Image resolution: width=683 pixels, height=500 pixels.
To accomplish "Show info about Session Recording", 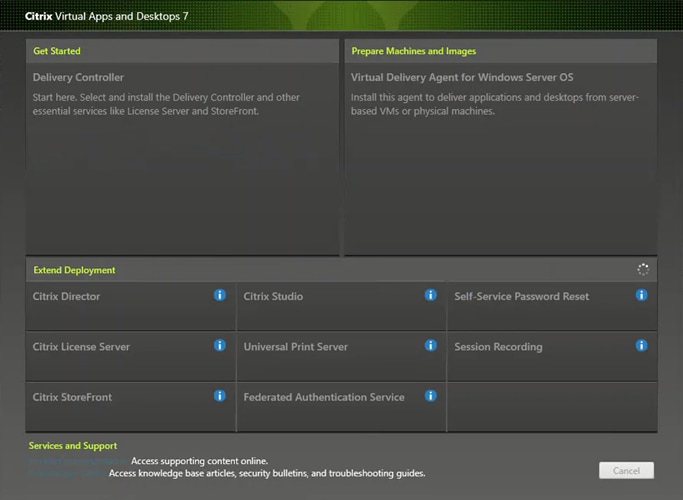I will [642, 345].
